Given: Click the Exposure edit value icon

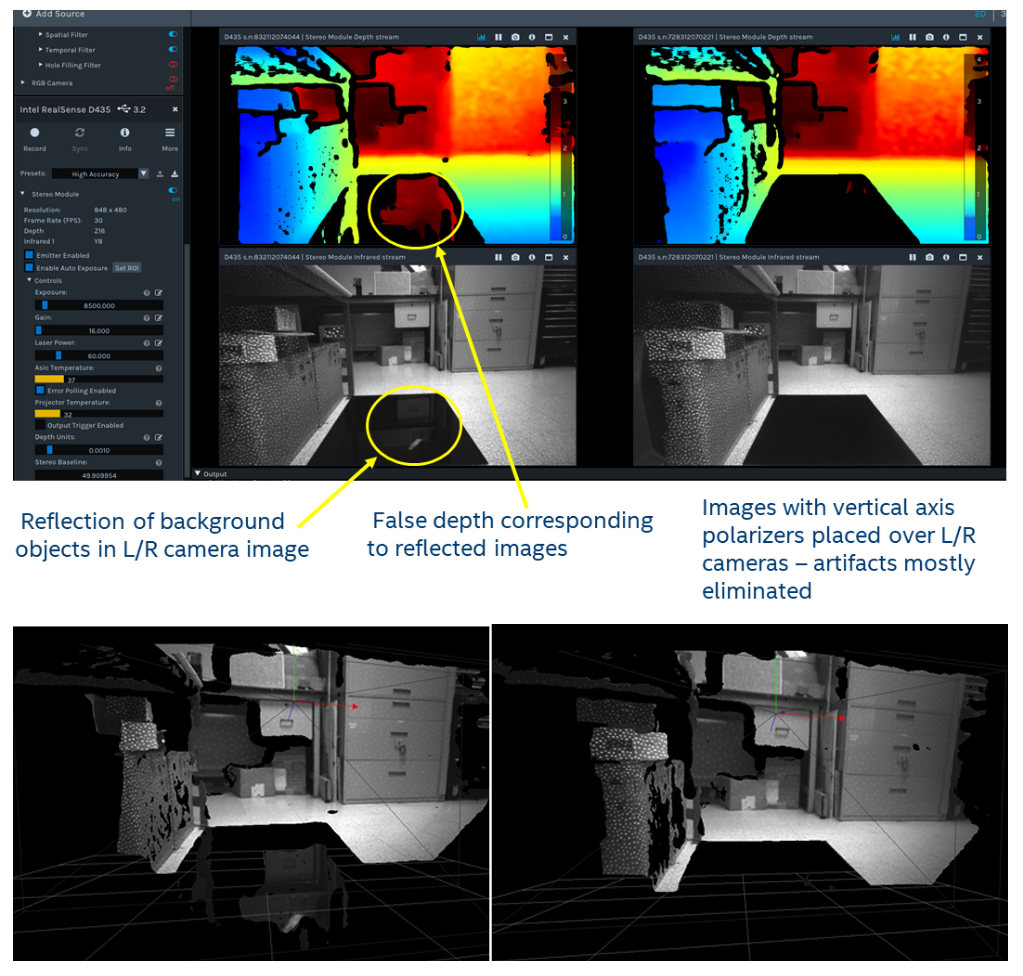Looking at the screenshot, I should coord(159,293).
